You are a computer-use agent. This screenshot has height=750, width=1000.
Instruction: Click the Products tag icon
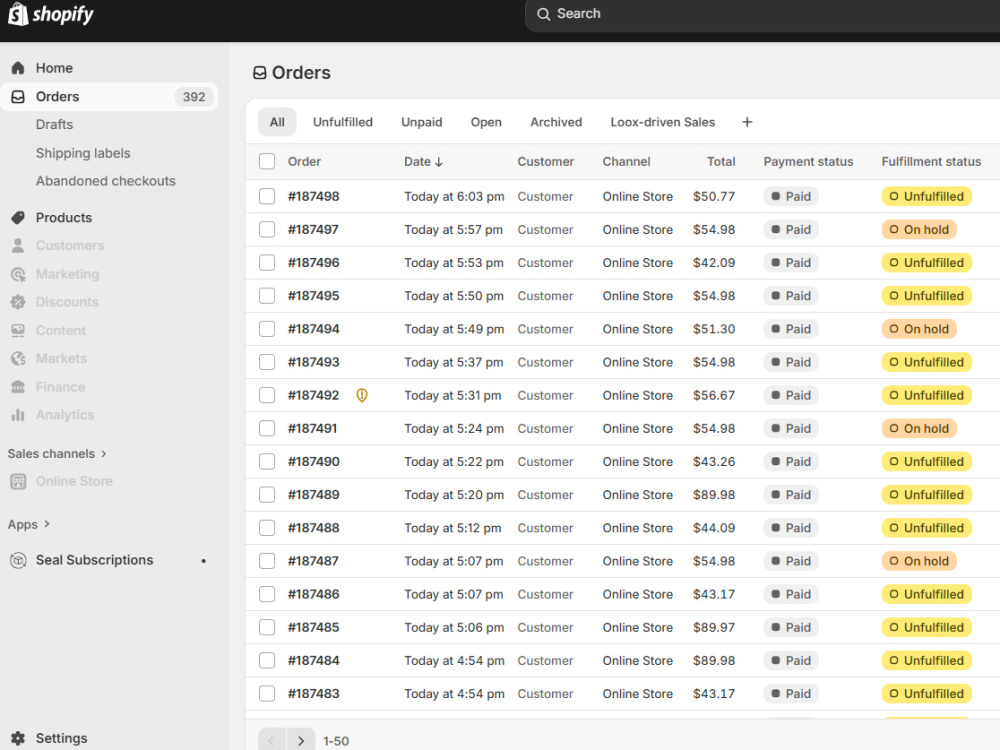click(x=18, y=217)
